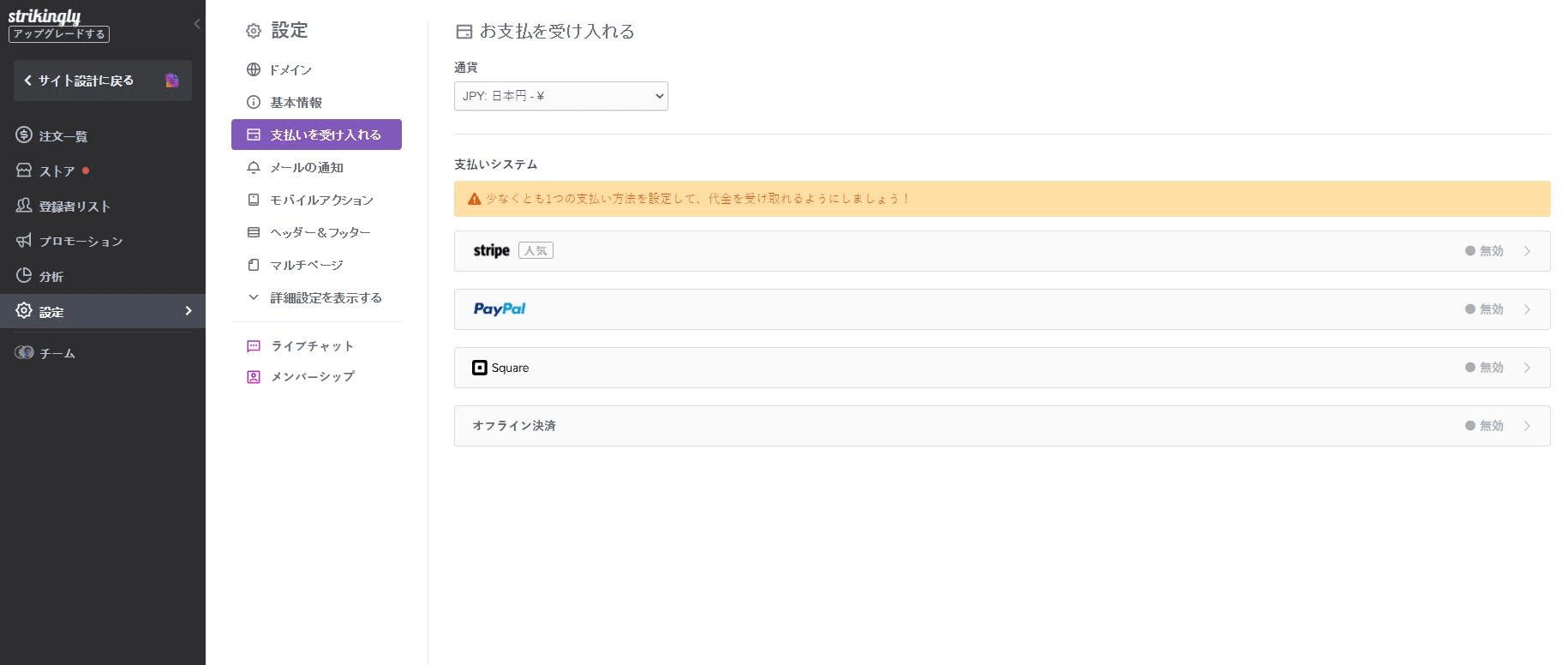This screenshot has width=1568, height=665.
Task: Click the team avatar icon
Action: point(24,352)
